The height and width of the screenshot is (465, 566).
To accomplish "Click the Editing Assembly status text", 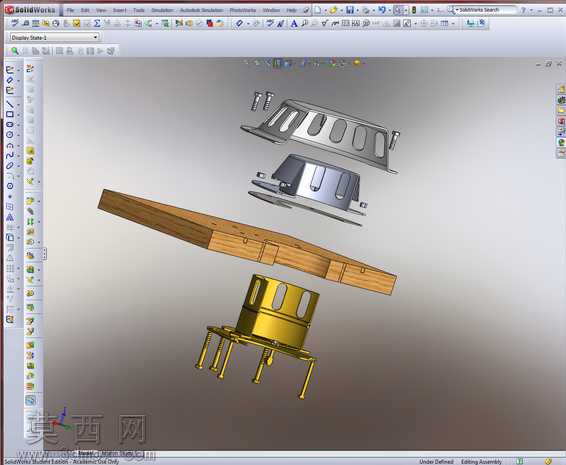I will 481,461.
